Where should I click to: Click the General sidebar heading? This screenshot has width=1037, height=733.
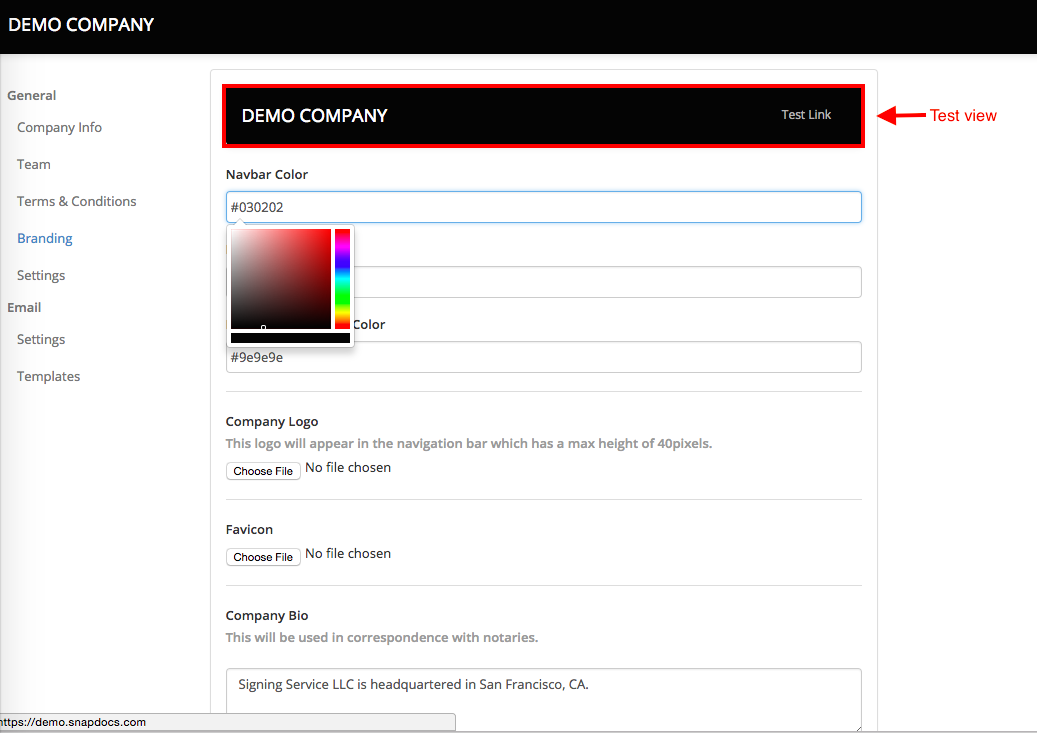pyautogui.click(x=32, y=95)
